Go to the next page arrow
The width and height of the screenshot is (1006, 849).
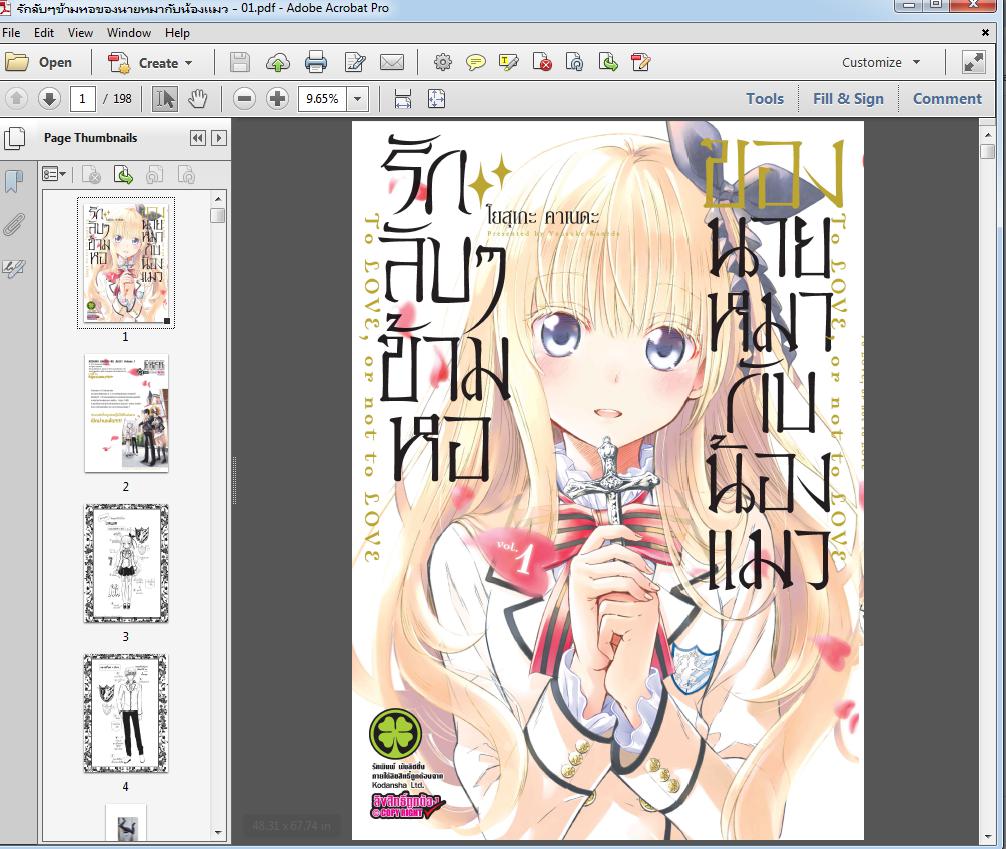pyautogui.click(x=49, y=99)
